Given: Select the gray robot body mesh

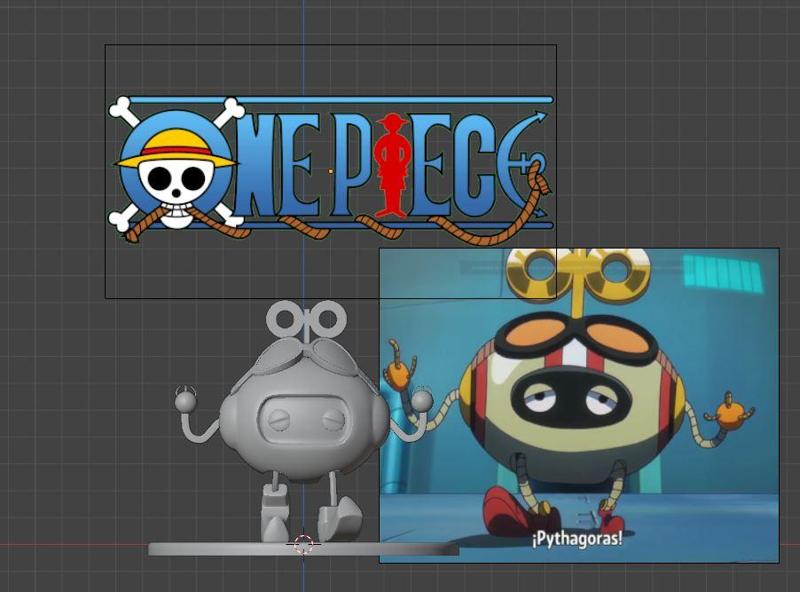Looking at the screenshot, I should (x=304, y=413).
